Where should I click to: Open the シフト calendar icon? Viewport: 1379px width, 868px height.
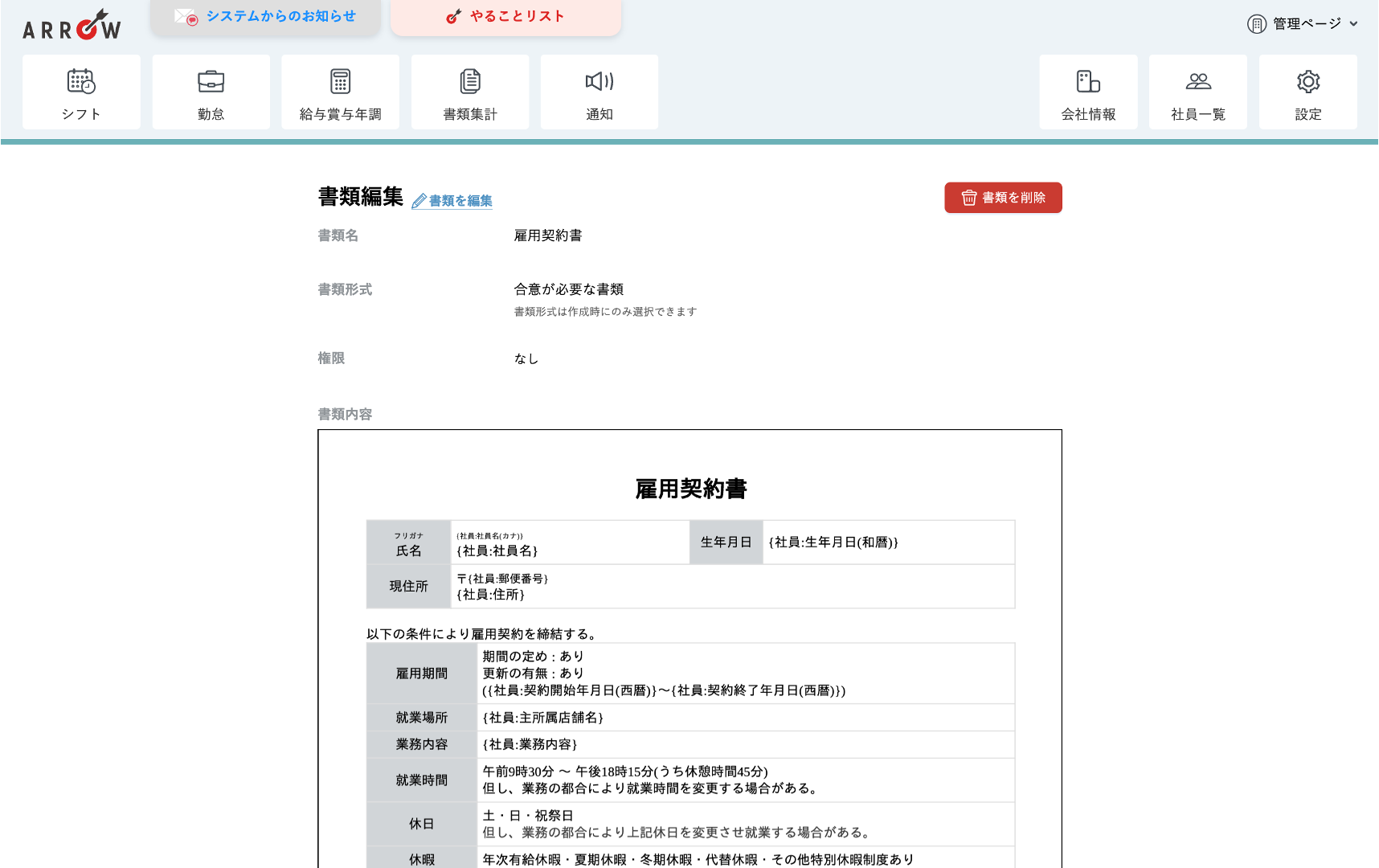[81, 81]
